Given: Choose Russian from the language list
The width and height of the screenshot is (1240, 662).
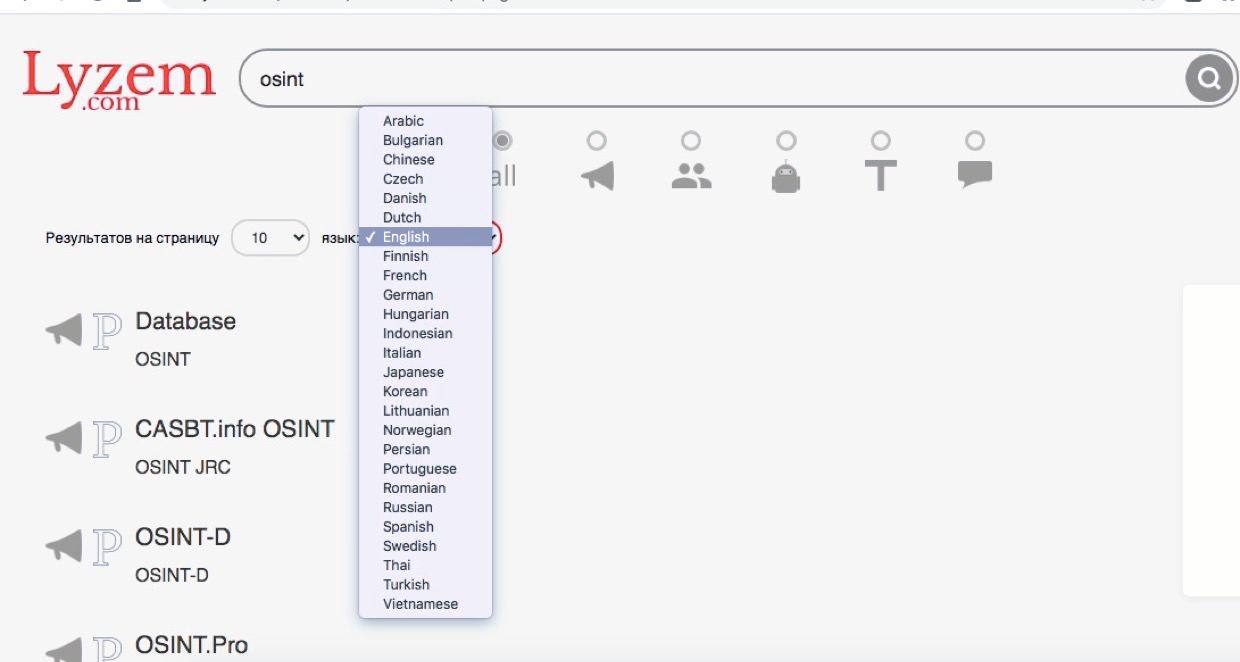Looking at the screenshot, I should [x=425, y=508].
